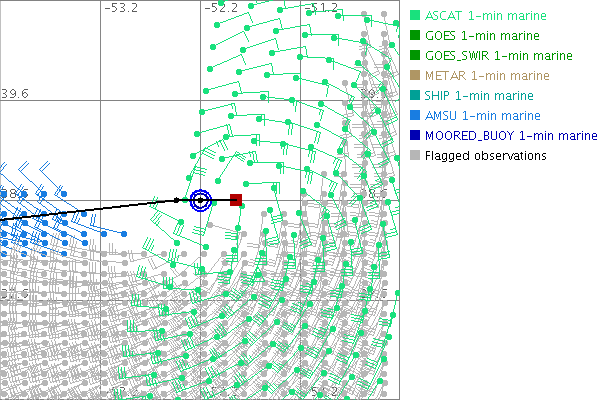Click the -52.2 longitude label at top
600x400 pixels.
(x=221, y=8)
